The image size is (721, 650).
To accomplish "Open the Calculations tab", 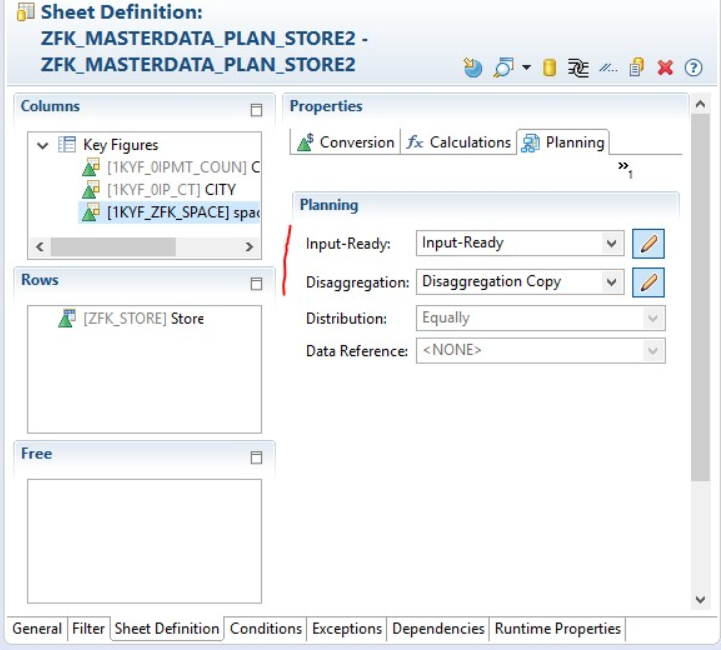I will pos(458,142).
